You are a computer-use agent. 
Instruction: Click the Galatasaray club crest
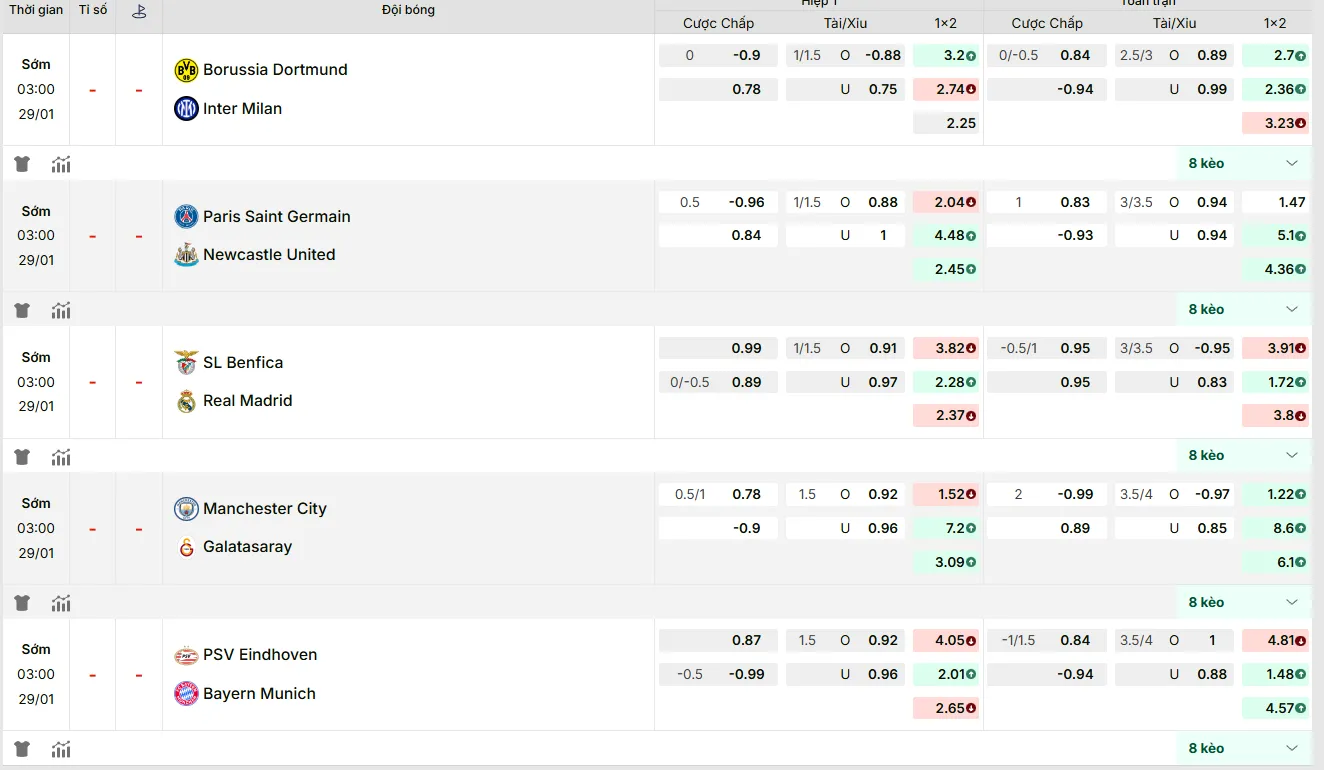[186, 547]
